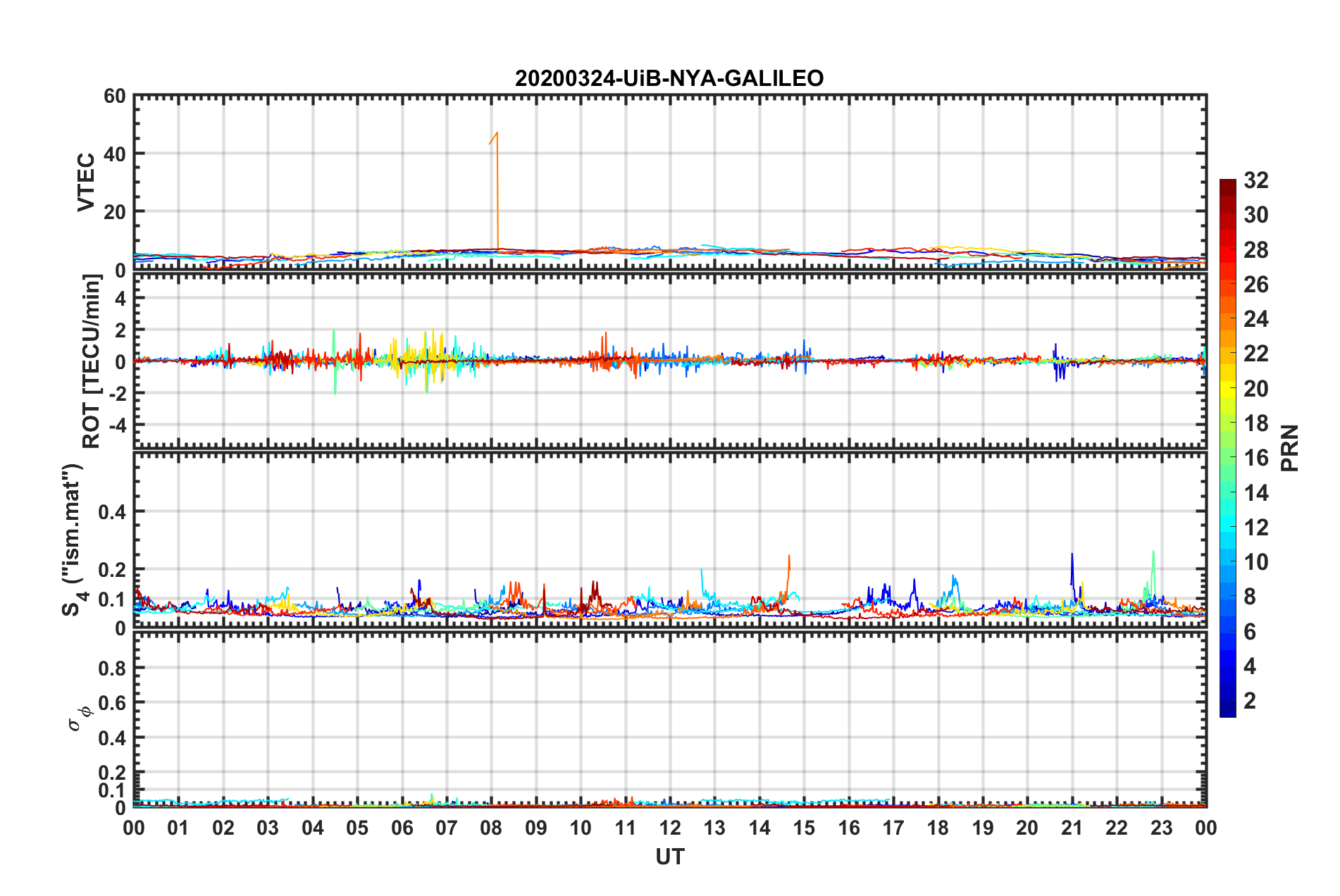This screenshot has width=1340, height=896.
Task: Select the ROT [TECU/min] y-axis label
Action: pyautogui.click(x=92, y=361)
